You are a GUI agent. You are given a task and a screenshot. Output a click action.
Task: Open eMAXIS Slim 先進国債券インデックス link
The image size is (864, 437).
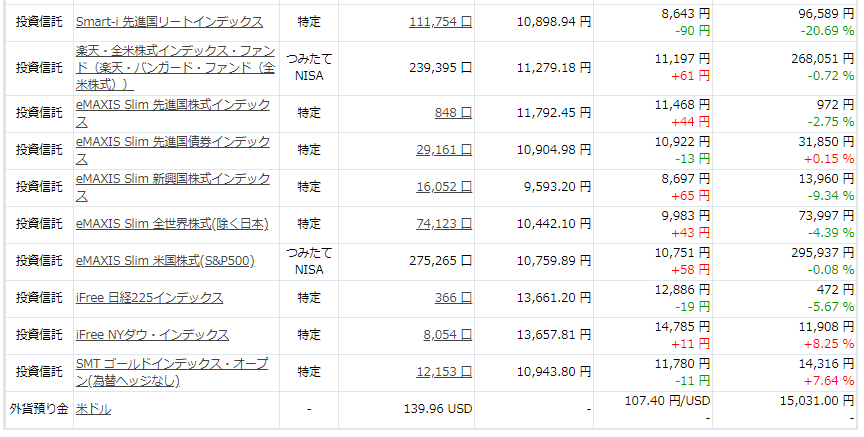[x=173, y=150]
